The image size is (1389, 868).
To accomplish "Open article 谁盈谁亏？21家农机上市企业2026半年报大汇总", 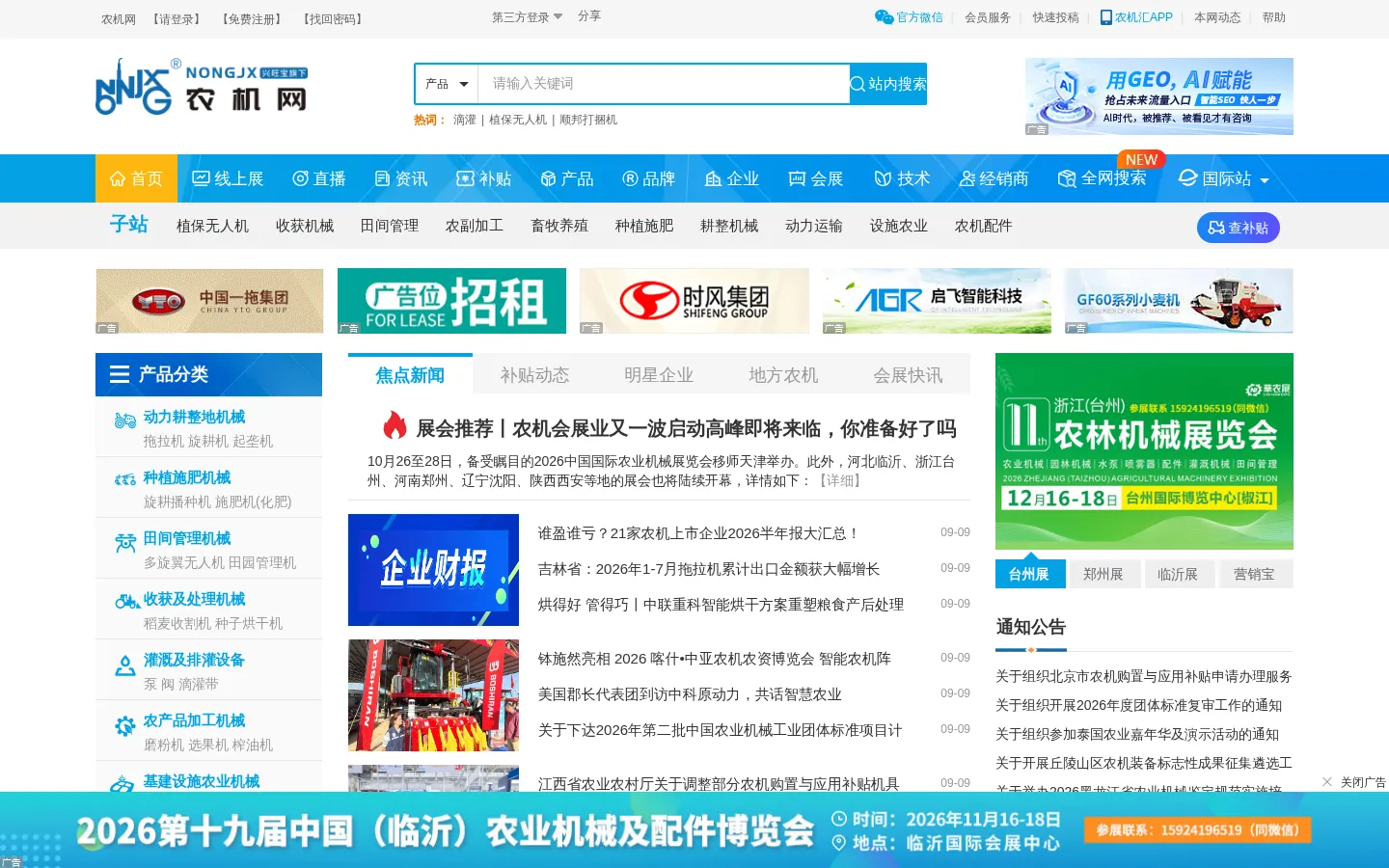I will tap(698, 533).
